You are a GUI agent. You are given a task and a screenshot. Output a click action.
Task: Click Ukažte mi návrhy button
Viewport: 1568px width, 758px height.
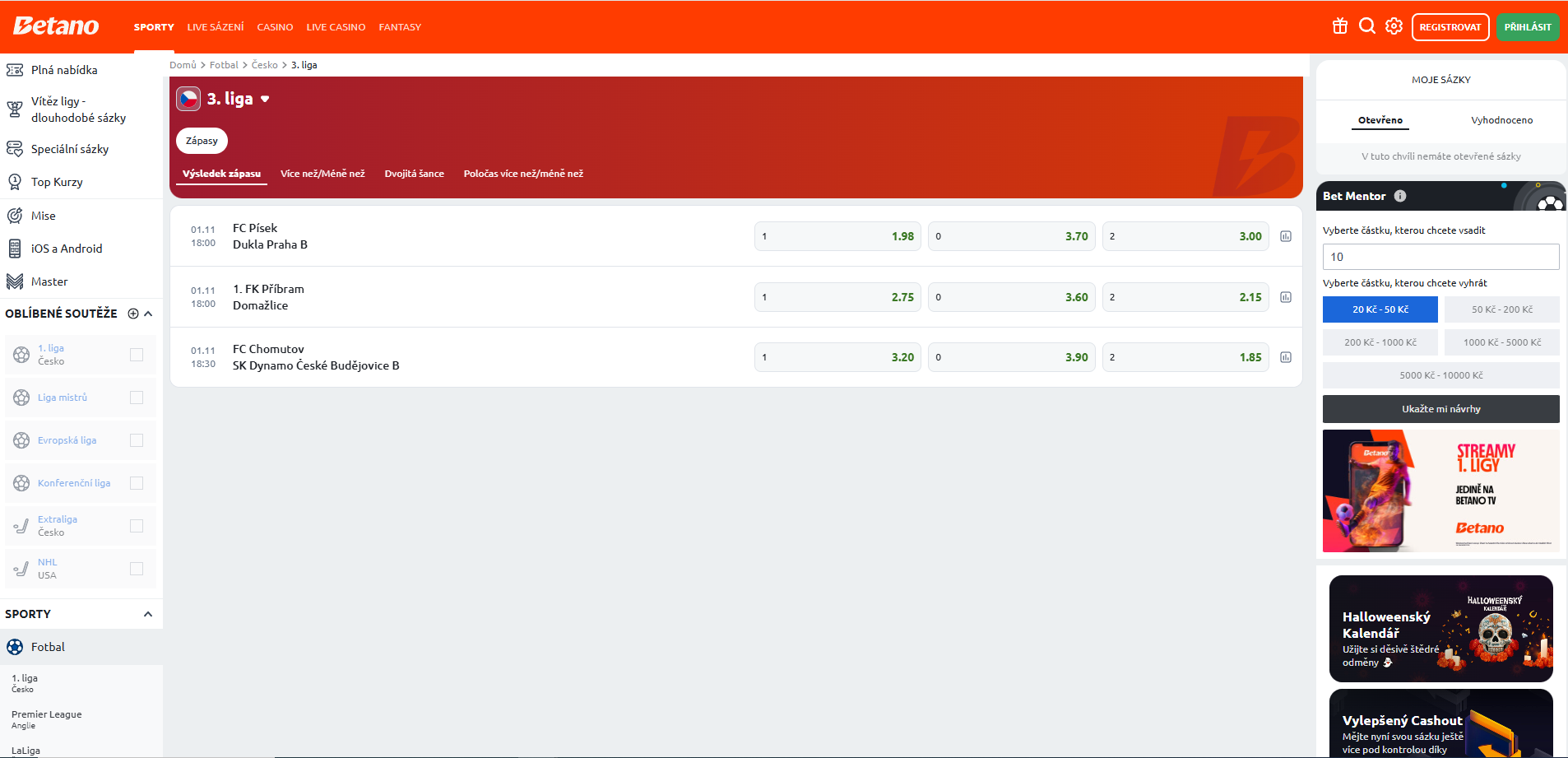(1441, 409)
